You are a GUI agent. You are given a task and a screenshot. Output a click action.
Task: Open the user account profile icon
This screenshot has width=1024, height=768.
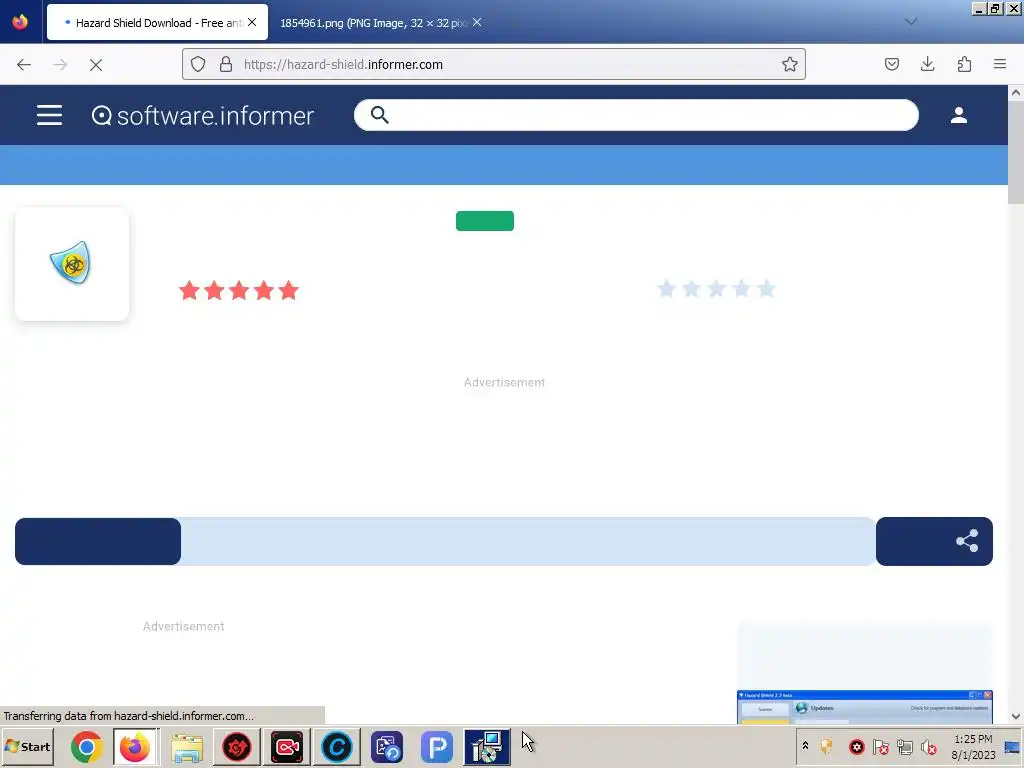point(959,115)
